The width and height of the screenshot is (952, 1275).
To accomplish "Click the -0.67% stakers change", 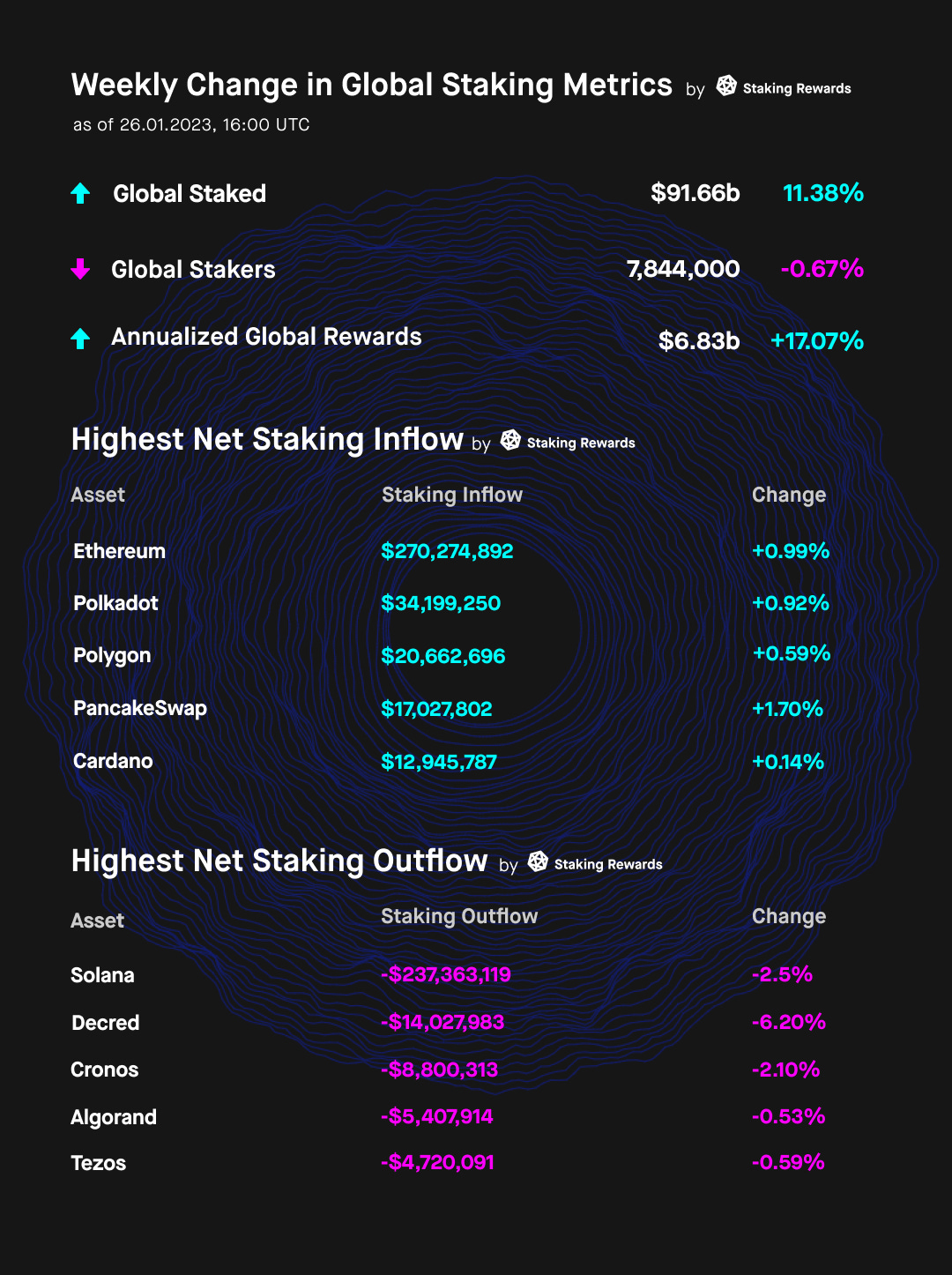I will coord(822,269).
